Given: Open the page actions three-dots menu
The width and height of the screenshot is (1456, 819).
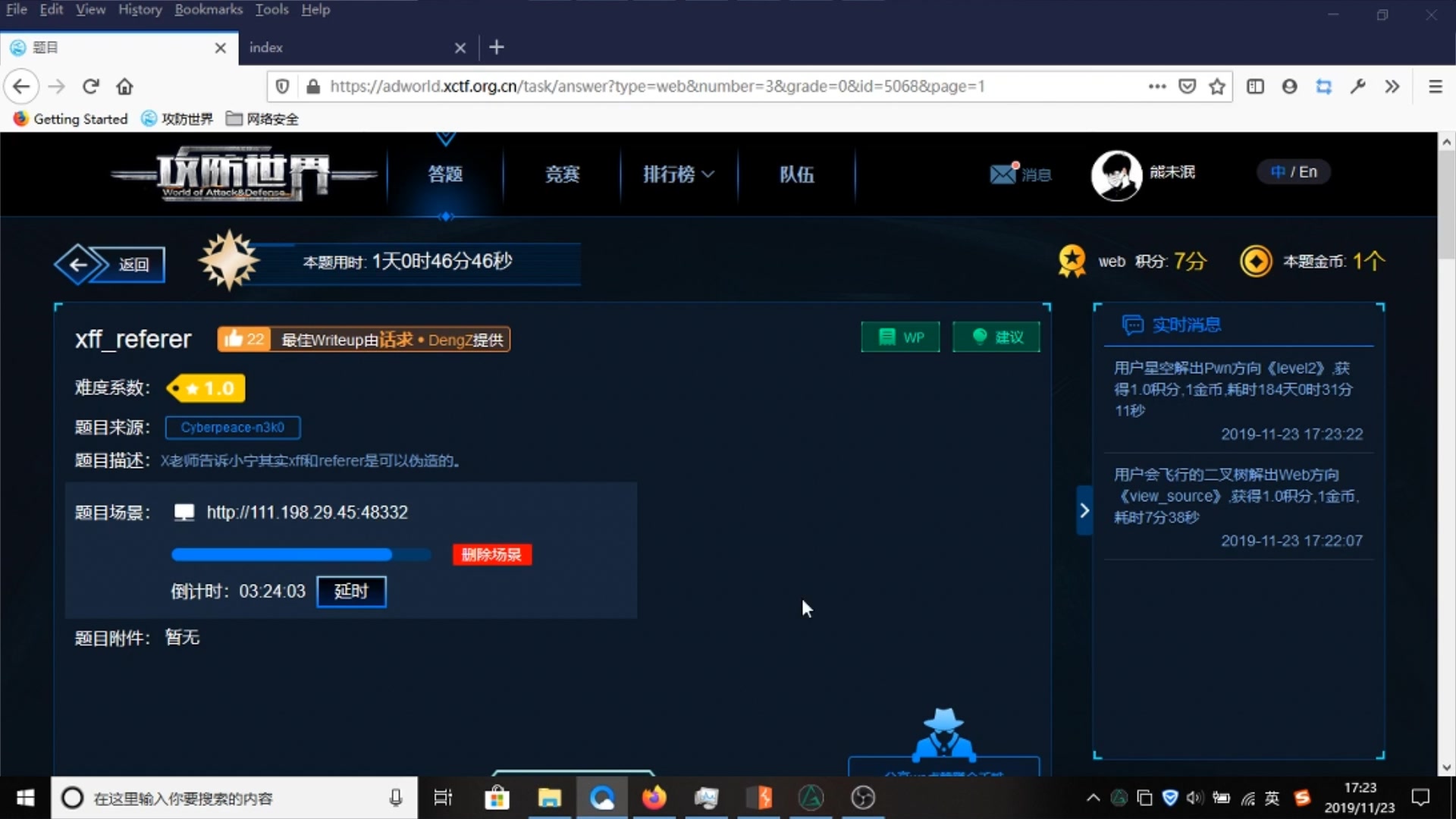Looking at the screenshot, I should tap(1156, 86).
